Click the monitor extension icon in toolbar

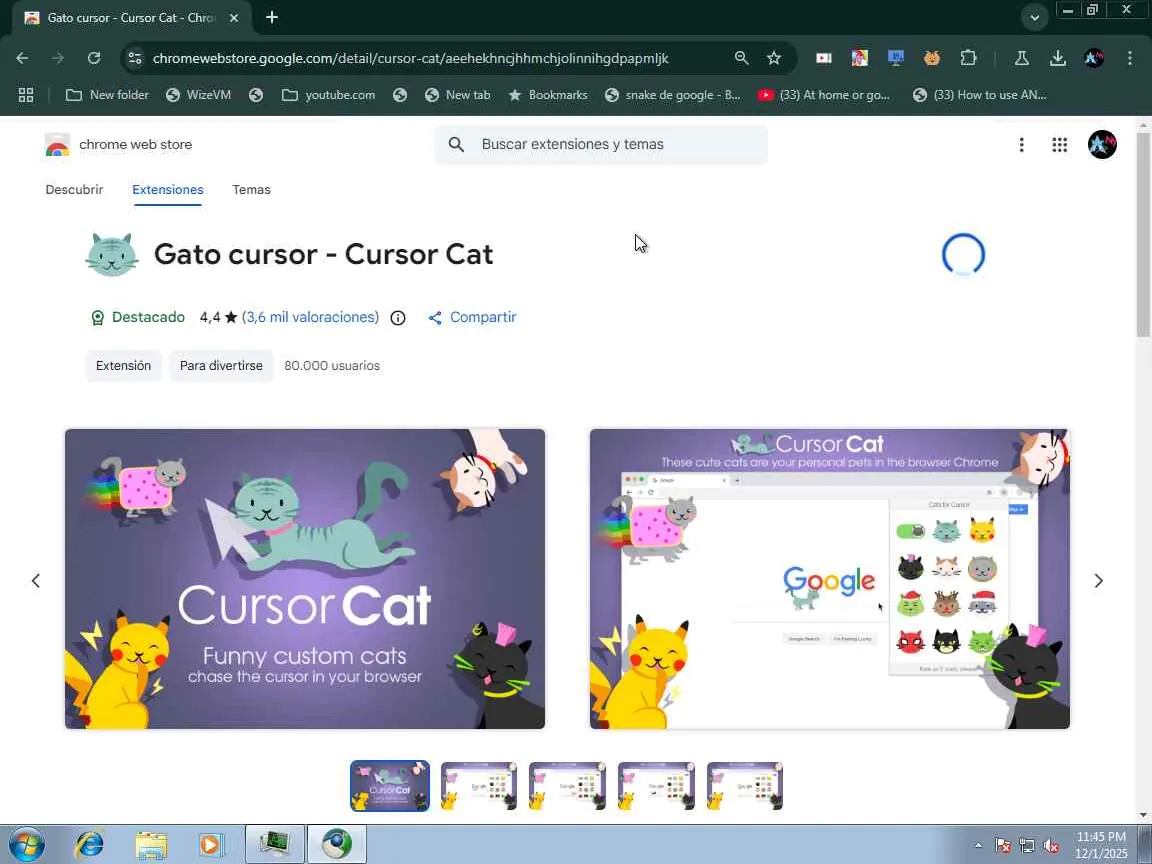coord(895,58)
